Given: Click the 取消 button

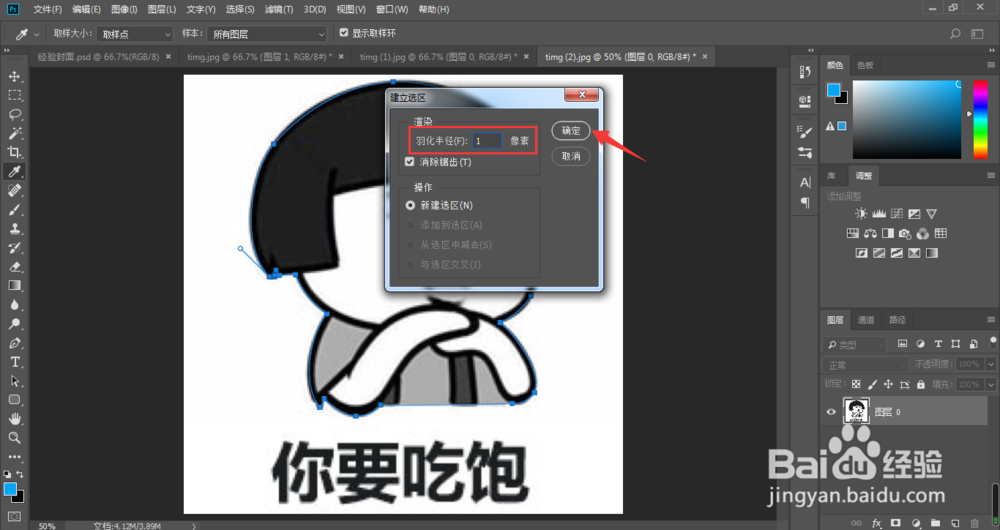Looking at the screenshot, I should [571, 156].
